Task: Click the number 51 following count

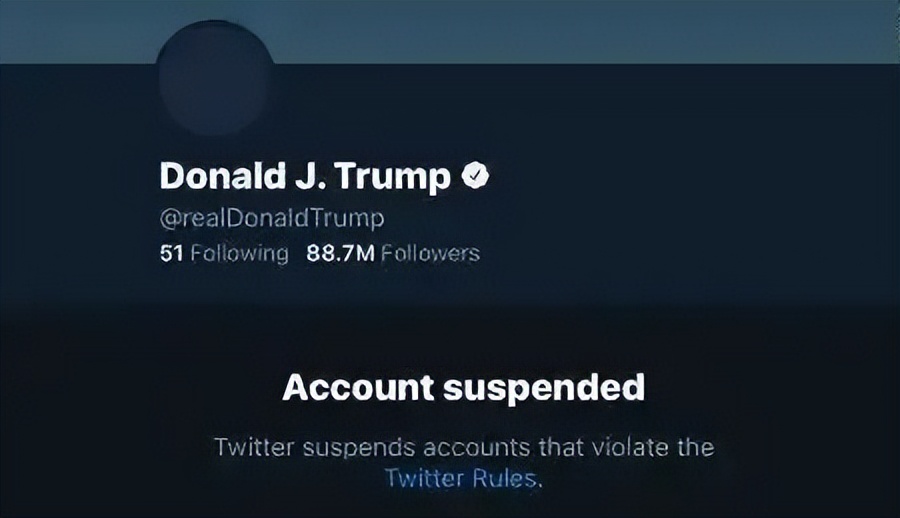Action: click(171, 253)
